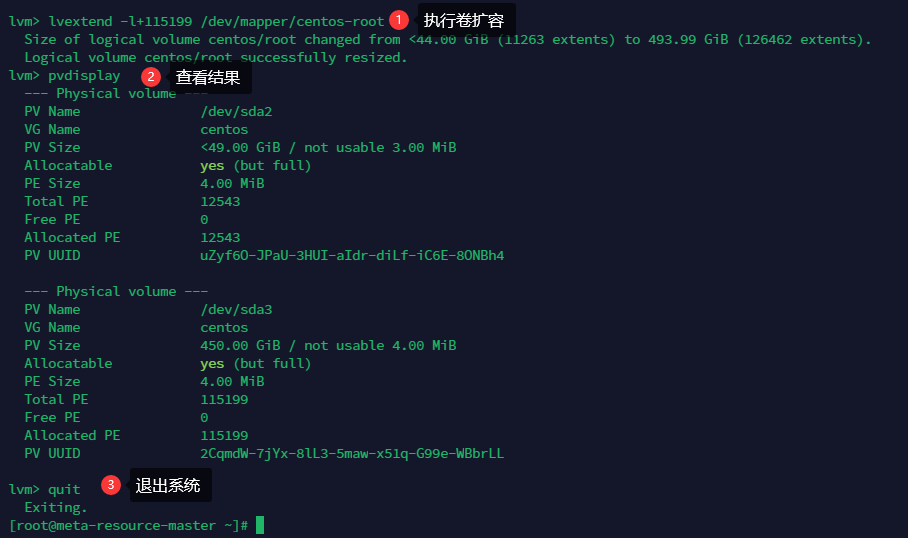Viewport: 908px width, 538px height.
Task: Click the pvdisplay command text
Action: point(84,76)
